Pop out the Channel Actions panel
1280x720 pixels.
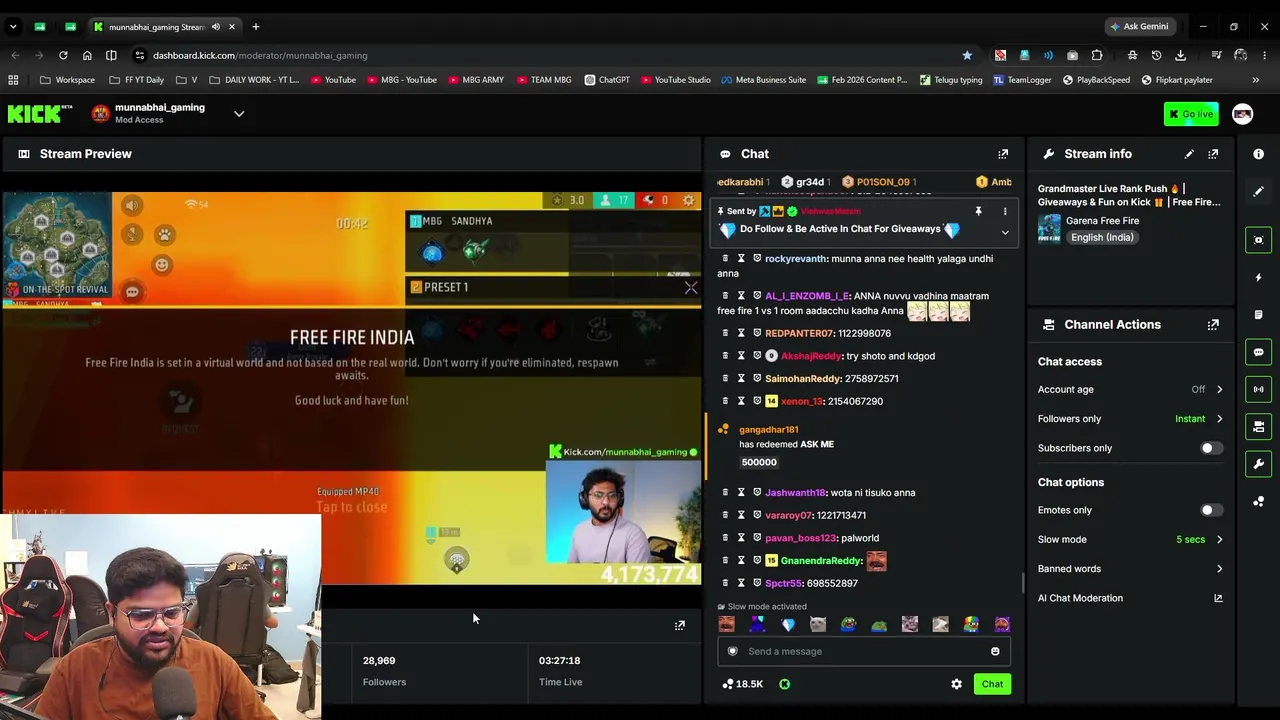[x=1213, y=325]
